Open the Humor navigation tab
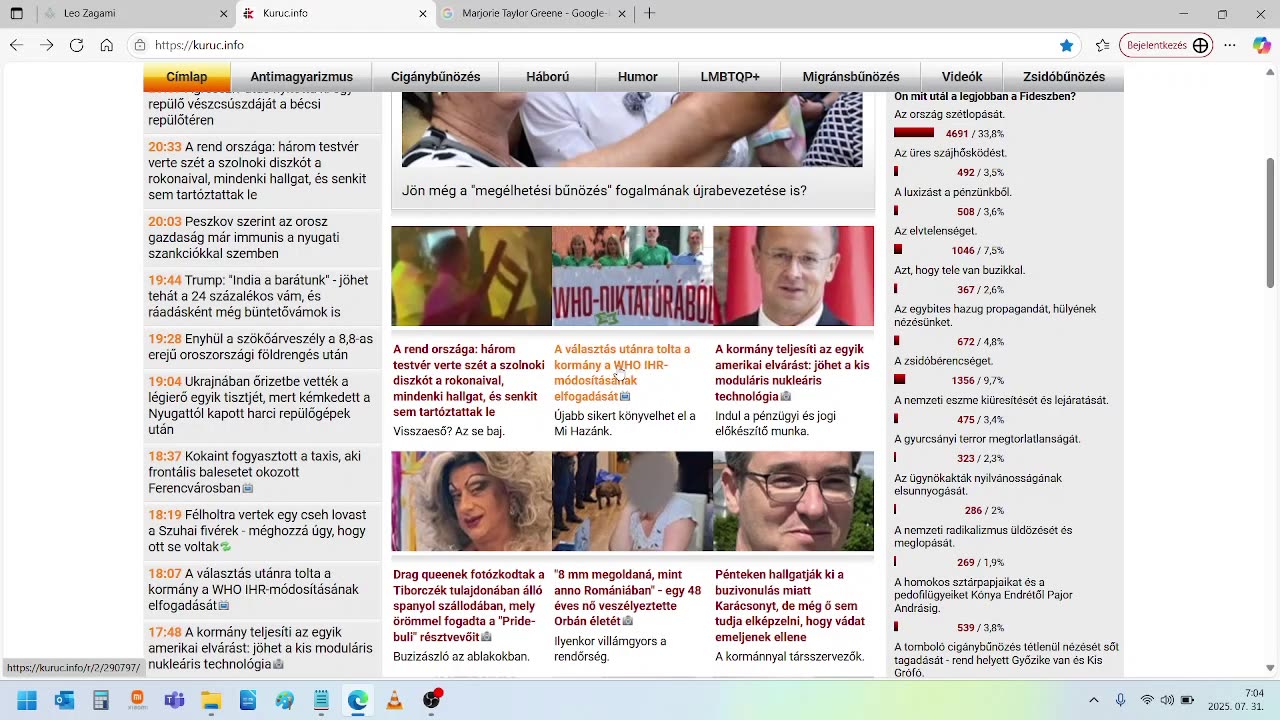This screenshot has height=720, width=1280. click(638, 77)
